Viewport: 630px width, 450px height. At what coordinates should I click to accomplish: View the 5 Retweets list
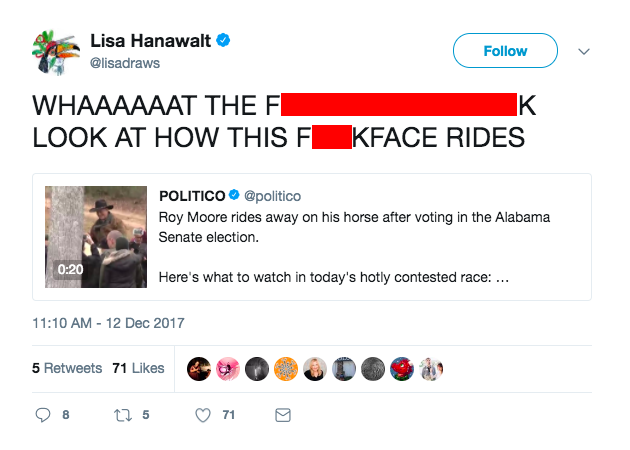click(67, 368)
